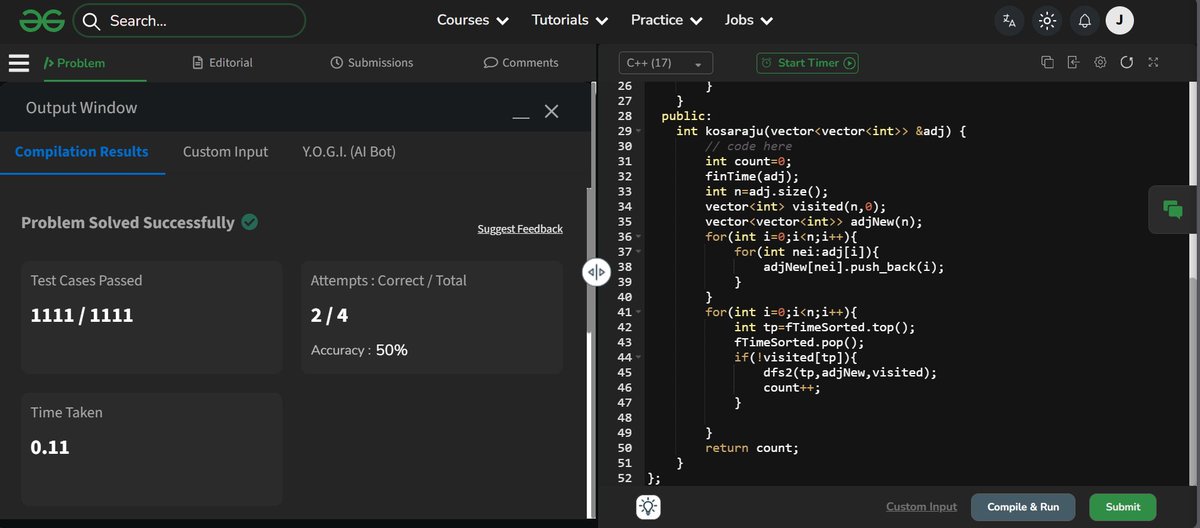The height and width of the screenshot is (528, 1200).
Task: Open notifications bell icon
Action: point(1084,20)
